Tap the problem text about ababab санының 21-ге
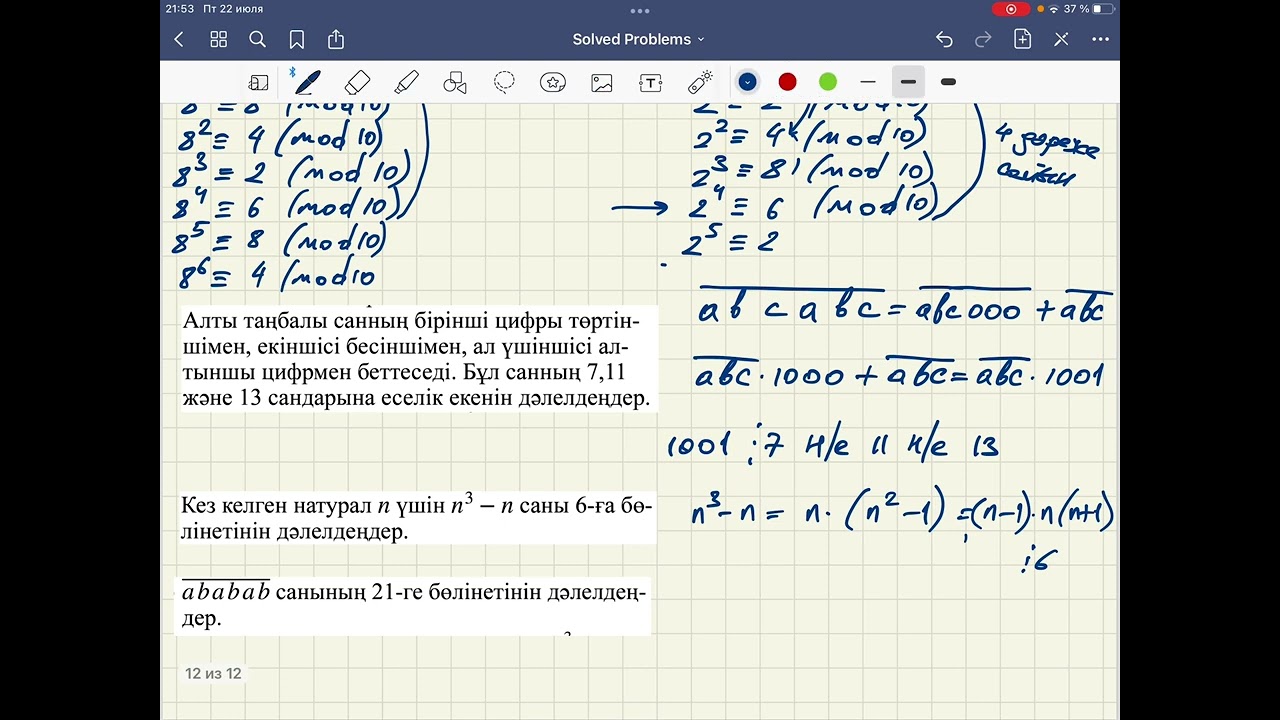The image size is (1280, 720). (x=414, y=605)
